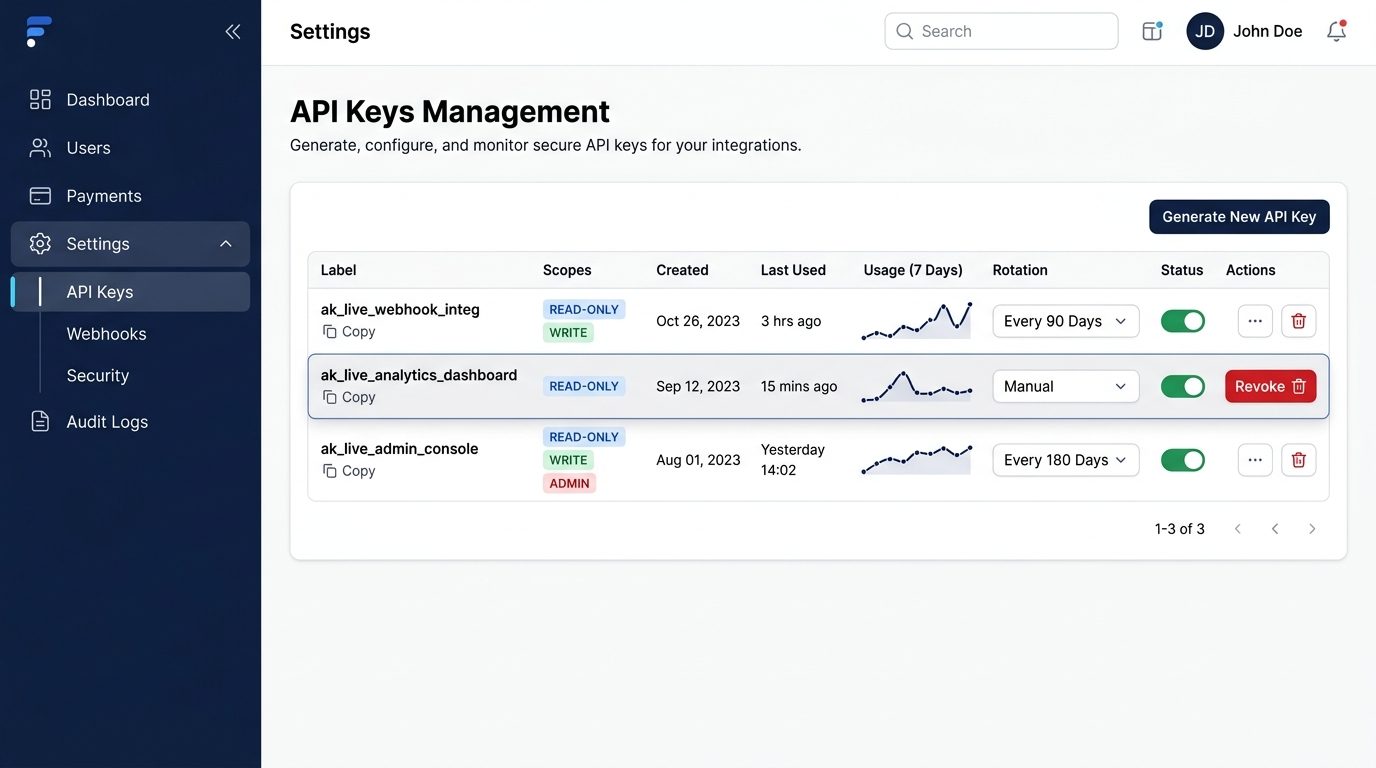Screen dimensions: 1376x768
Task: Click copy icon for ak_live_webhook_integ
Action: pos(329,331)
